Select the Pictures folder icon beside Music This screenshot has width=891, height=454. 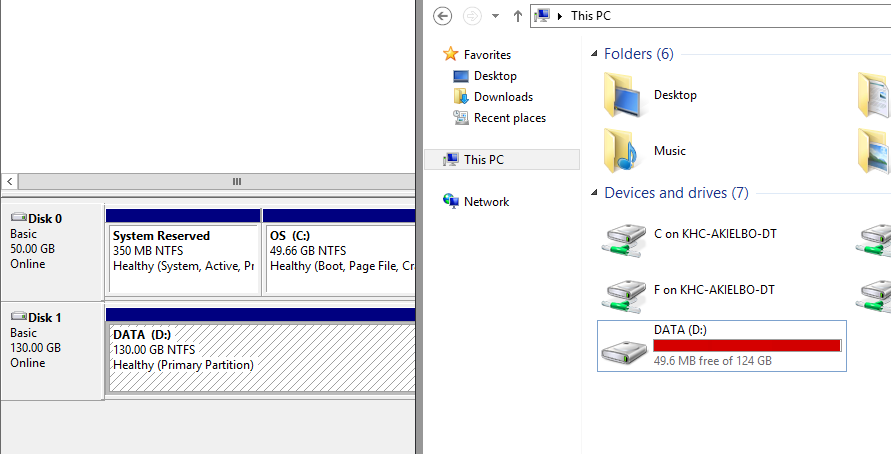(873, 151)
